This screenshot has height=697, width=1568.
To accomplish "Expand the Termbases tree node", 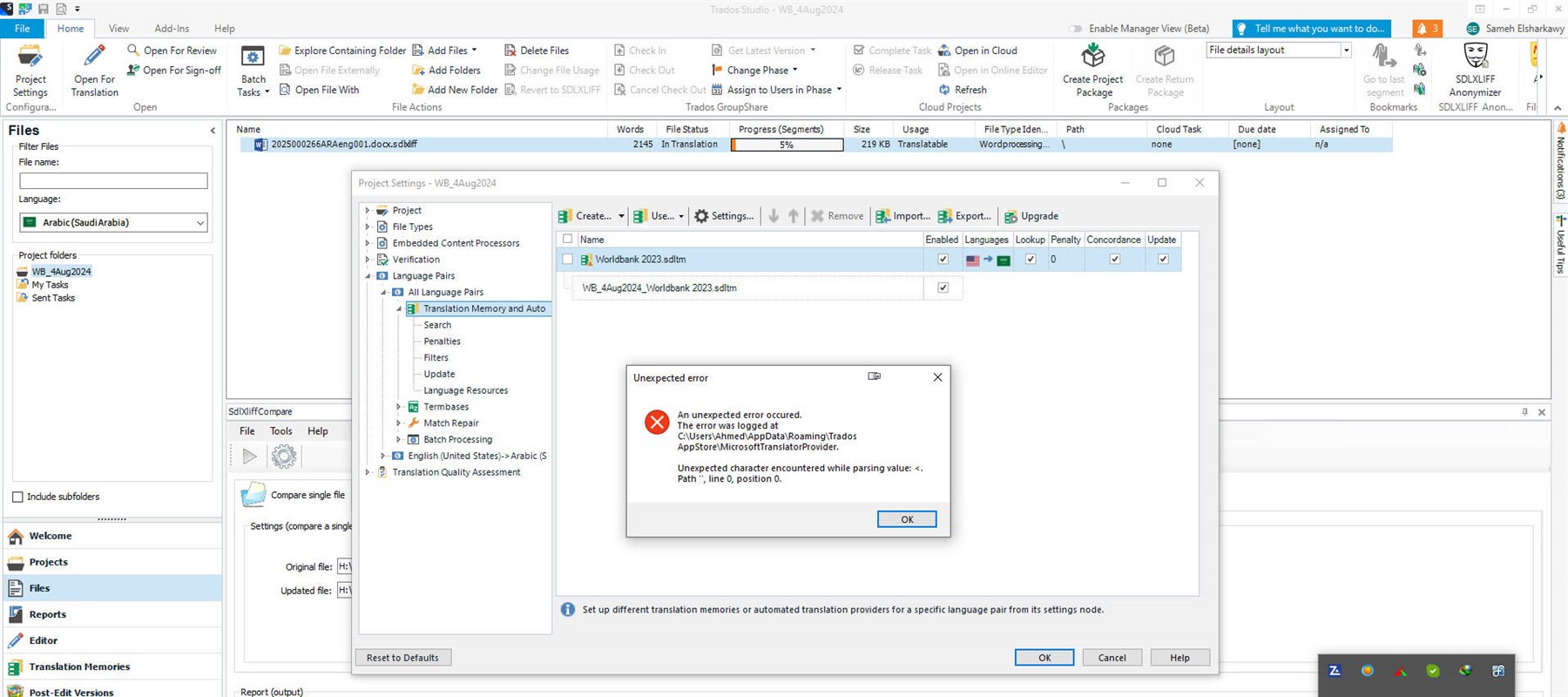I will [x=399, y=407].
